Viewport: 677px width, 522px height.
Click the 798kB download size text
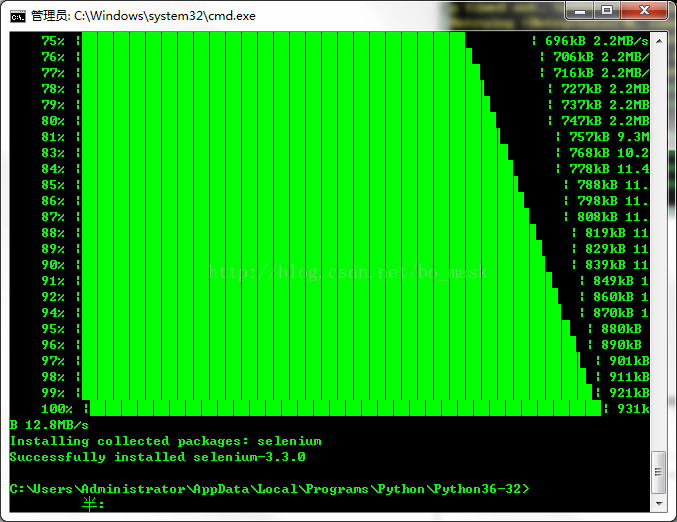pos(597,200)
